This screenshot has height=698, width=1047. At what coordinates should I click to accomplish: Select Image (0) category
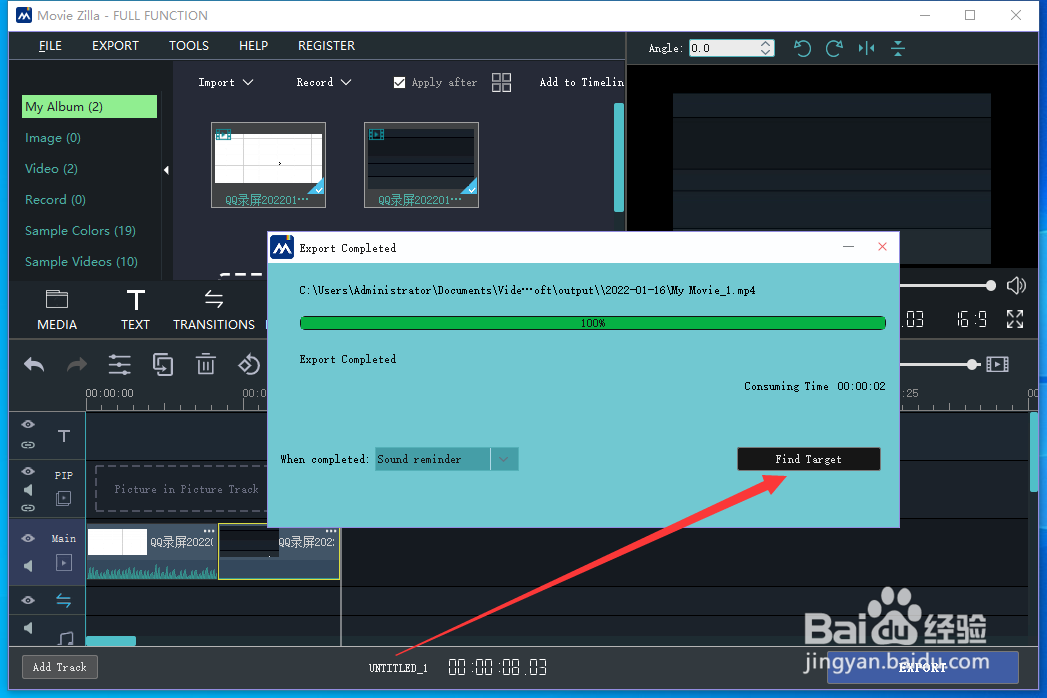tap(53, 138)
